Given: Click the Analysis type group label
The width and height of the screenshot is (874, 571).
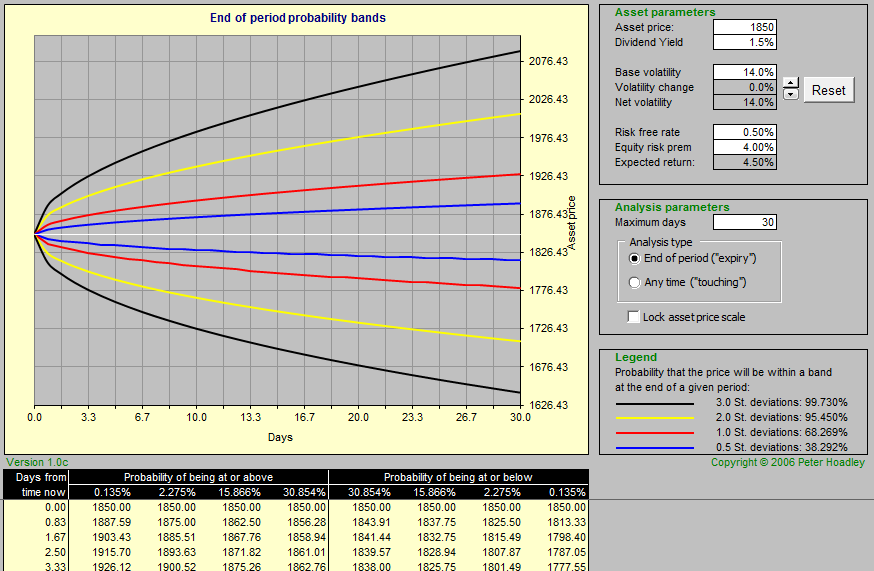Looking at the screenshot, I should [x=661, y=242].
